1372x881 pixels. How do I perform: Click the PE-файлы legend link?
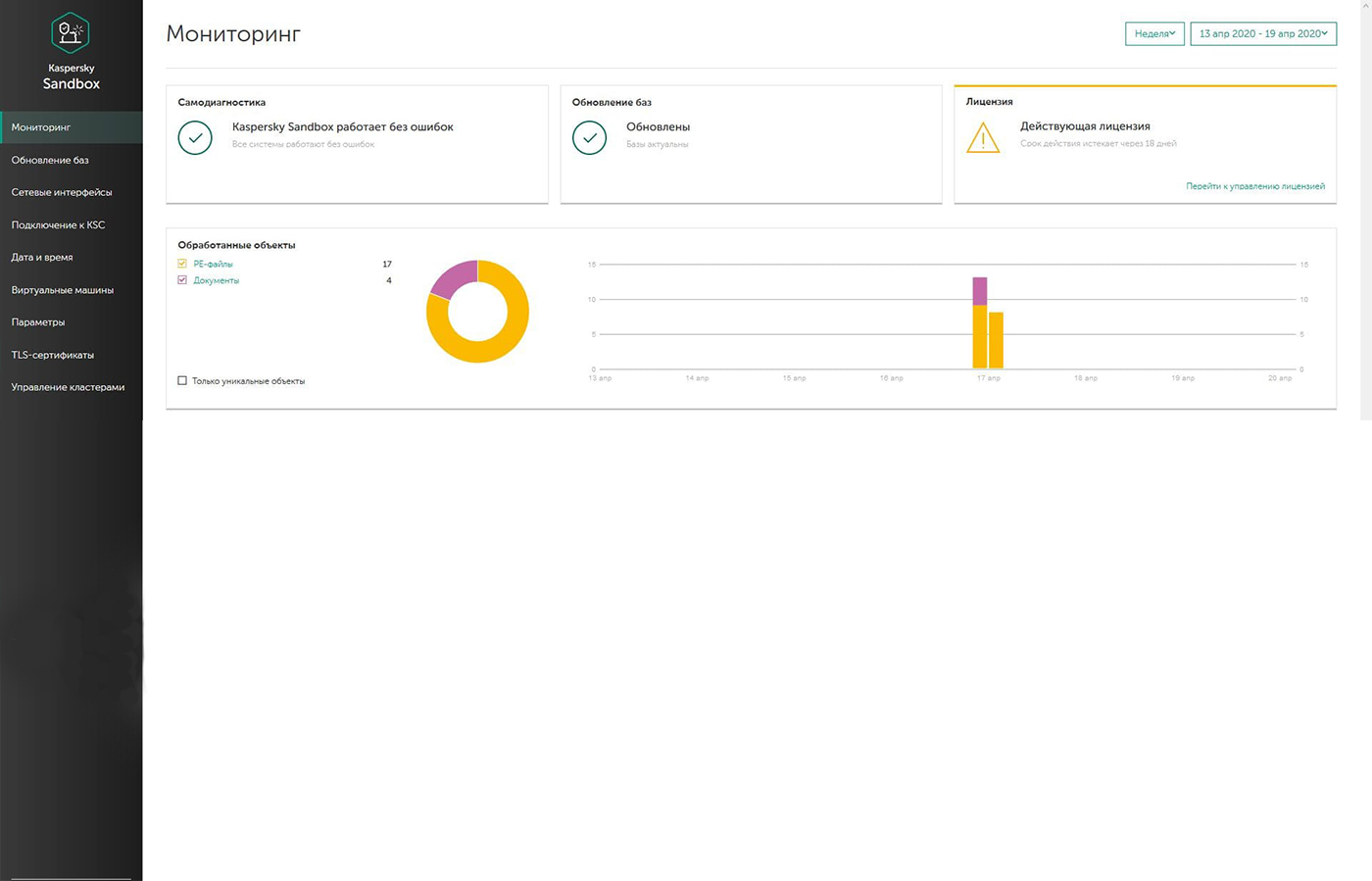[x=213, y=265]
